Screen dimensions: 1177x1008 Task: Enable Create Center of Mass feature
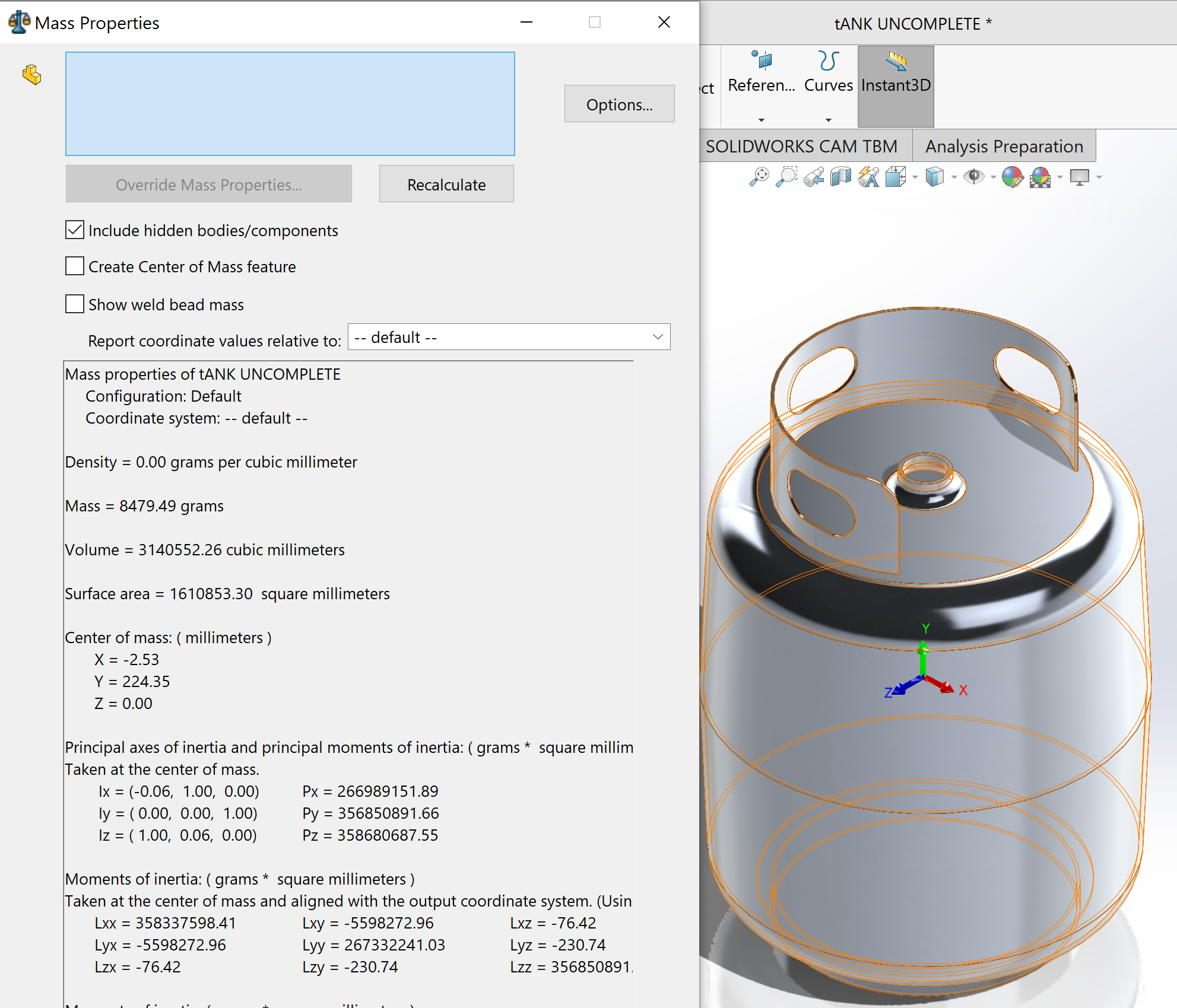[x=75, y=266]
